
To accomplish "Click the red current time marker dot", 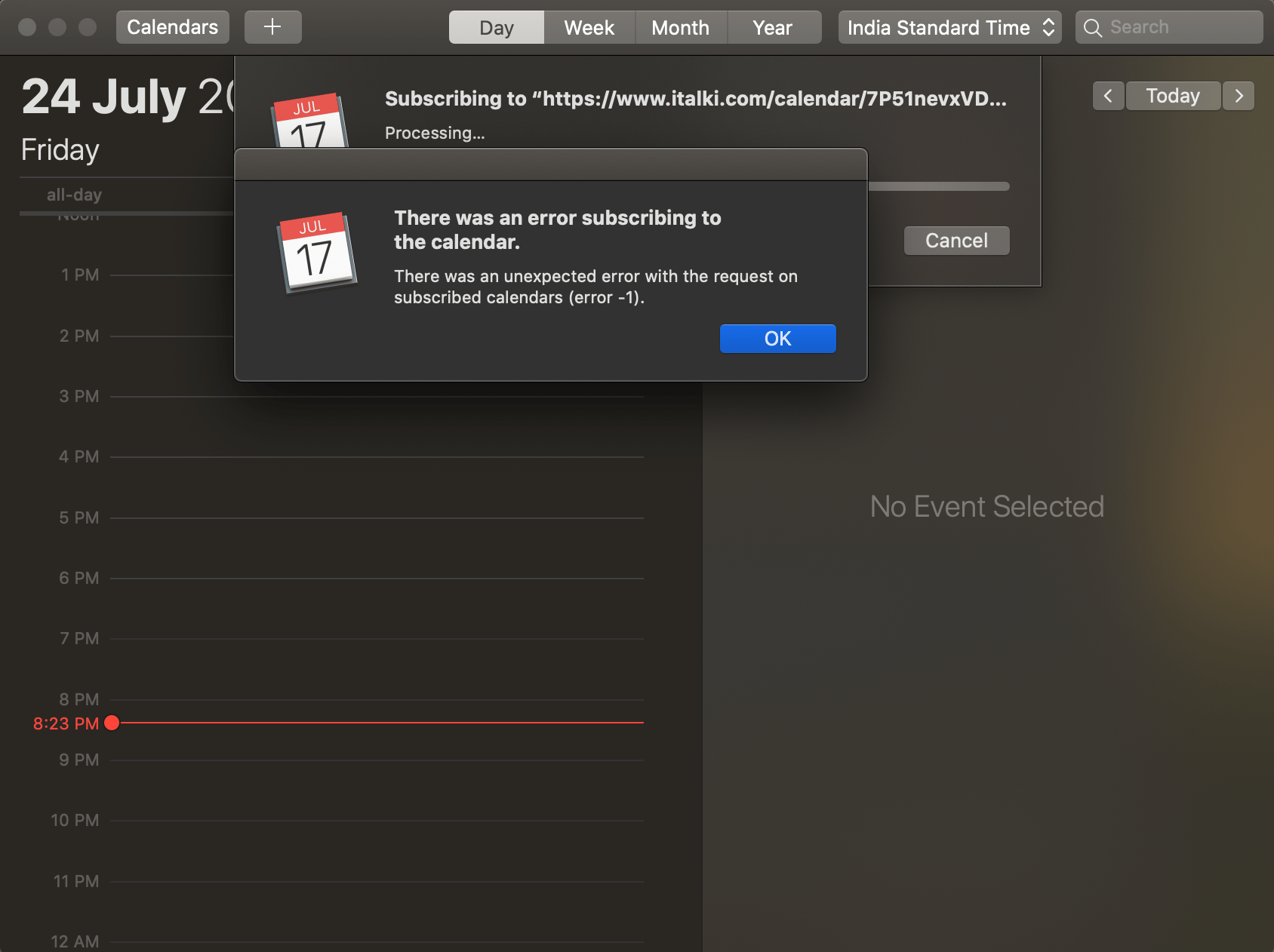I will point(112,723).
